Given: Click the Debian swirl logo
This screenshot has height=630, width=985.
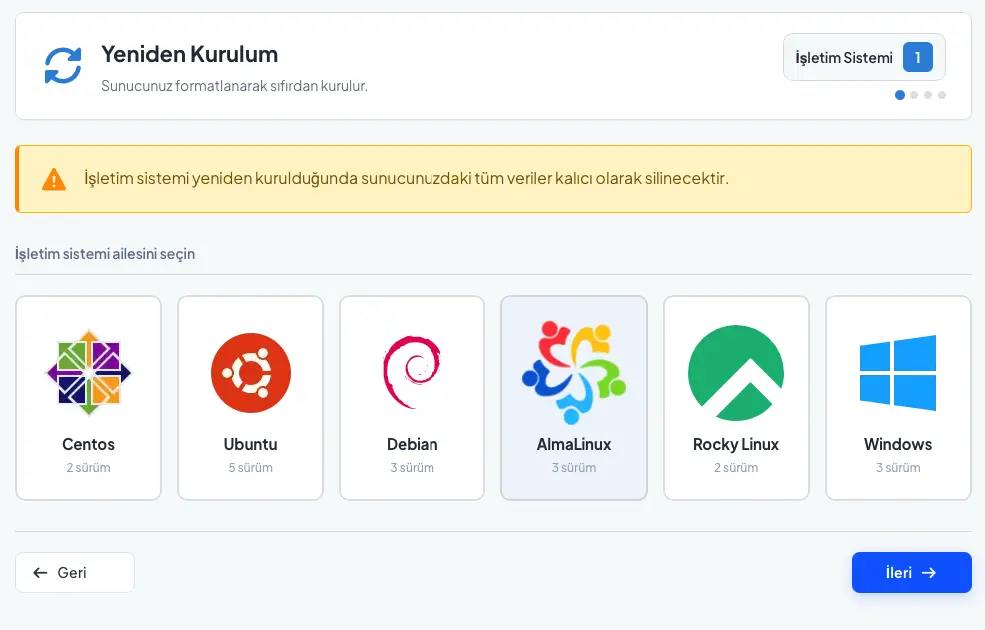Looking at the screenshot, I should coord(412,373).
